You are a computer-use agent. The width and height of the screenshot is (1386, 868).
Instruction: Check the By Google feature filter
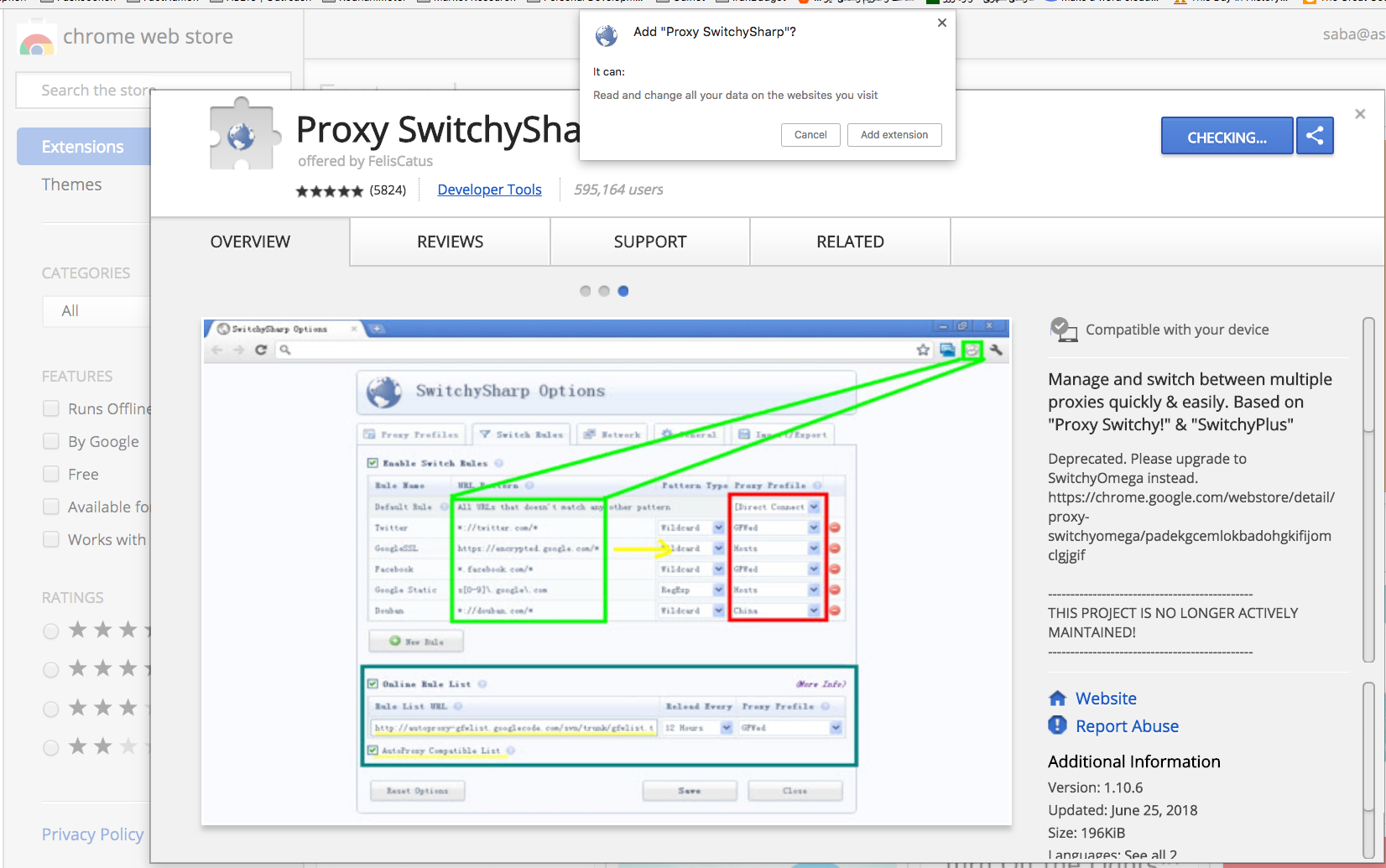(x=51, y=441)
